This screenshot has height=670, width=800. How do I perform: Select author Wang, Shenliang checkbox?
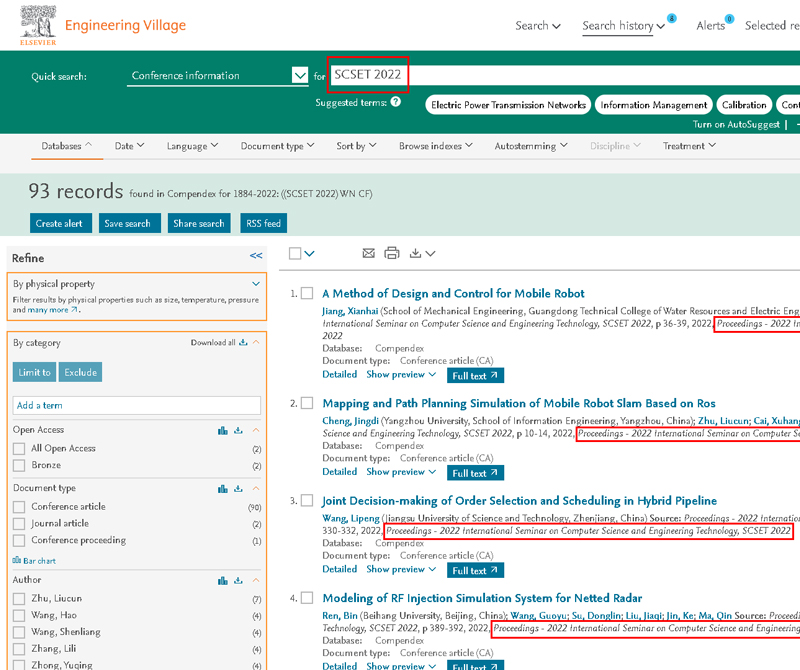coord(19,632)
